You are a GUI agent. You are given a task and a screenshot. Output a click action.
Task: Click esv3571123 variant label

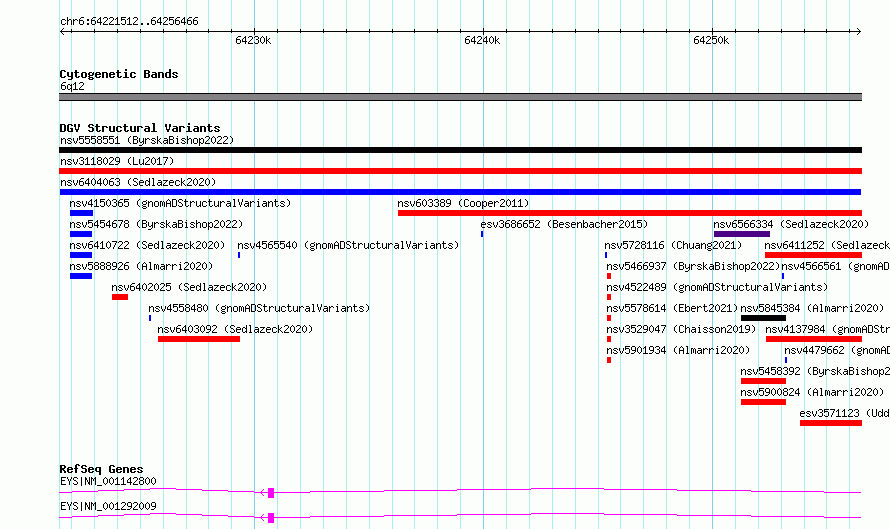coord(845,413)
